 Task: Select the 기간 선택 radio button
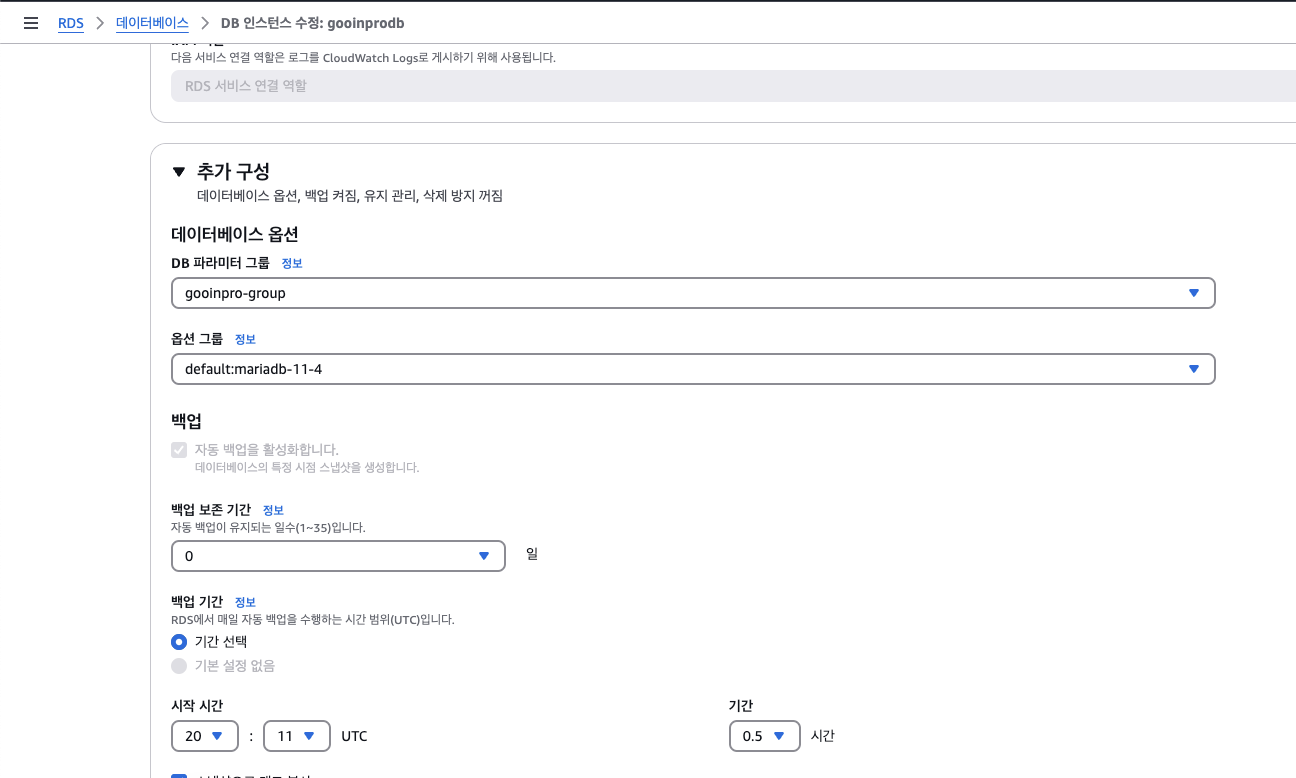179,642
